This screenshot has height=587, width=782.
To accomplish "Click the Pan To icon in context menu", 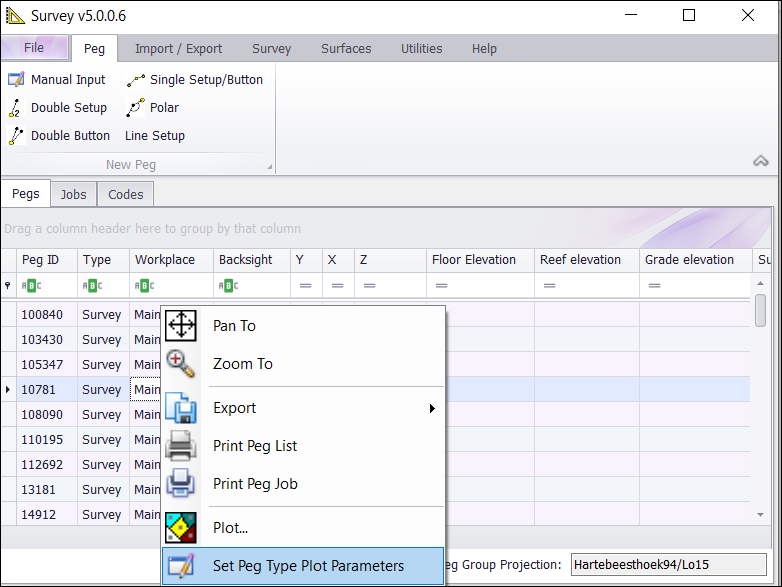I will click(180, 326).
